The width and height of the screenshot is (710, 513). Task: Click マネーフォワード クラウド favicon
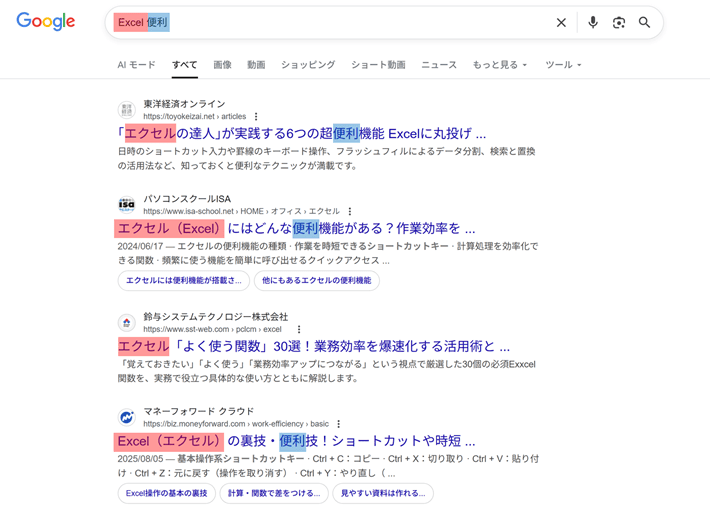(x=126, y=417)
